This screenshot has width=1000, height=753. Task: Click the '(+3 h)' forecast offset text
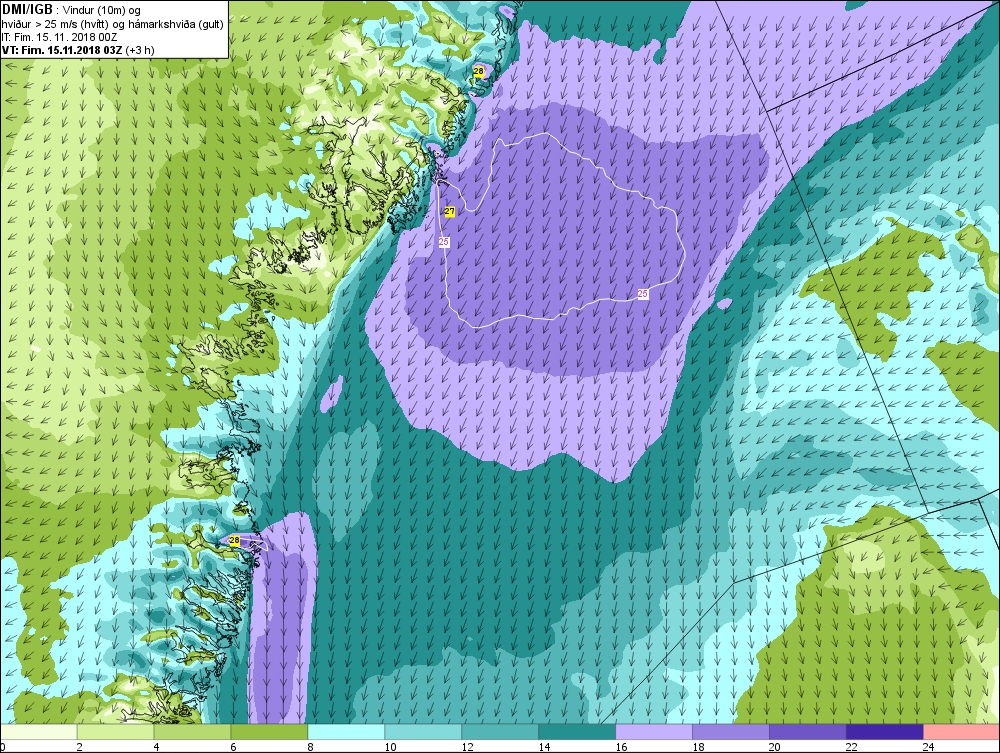(140, 50)
